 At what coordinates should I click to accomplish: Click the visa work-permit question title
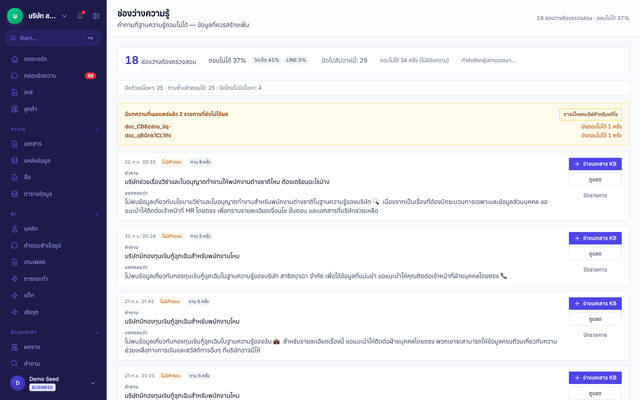coord(227,182)
